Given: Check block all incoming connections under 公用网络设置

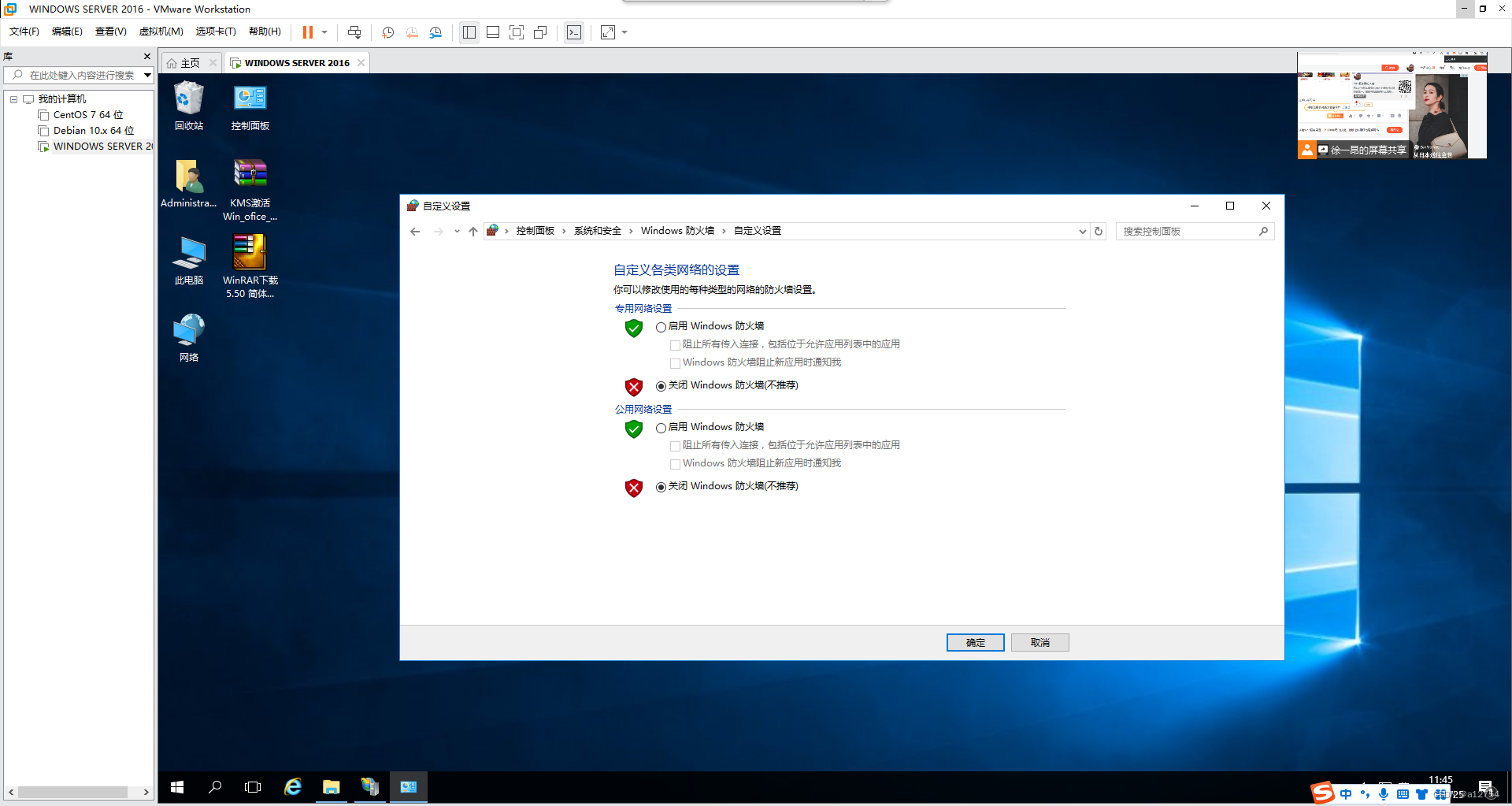Looking at the screenshot, I should click(675, 446).
